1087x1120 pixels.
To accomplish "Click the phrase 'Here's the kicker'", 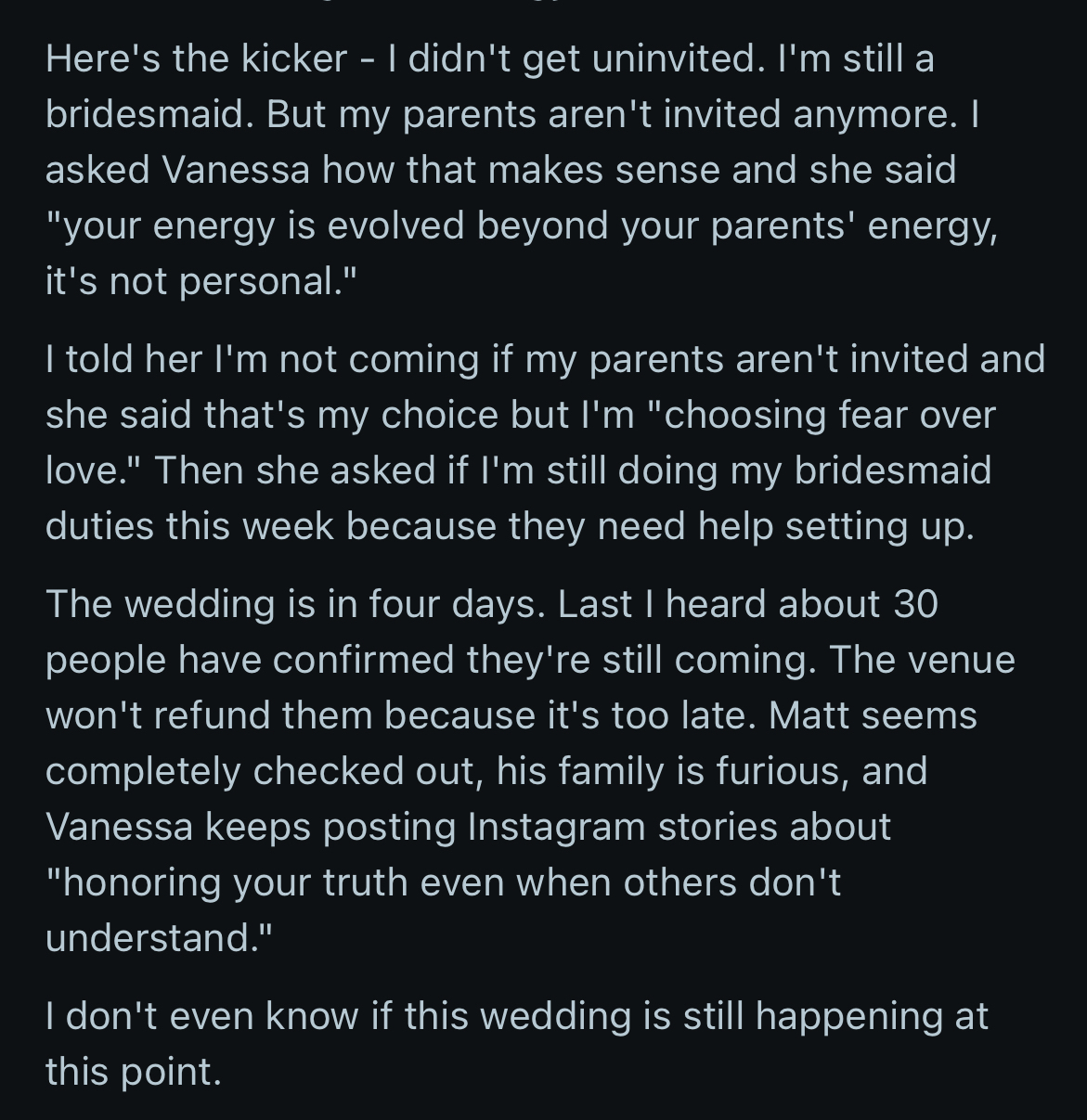I will 196,59.
